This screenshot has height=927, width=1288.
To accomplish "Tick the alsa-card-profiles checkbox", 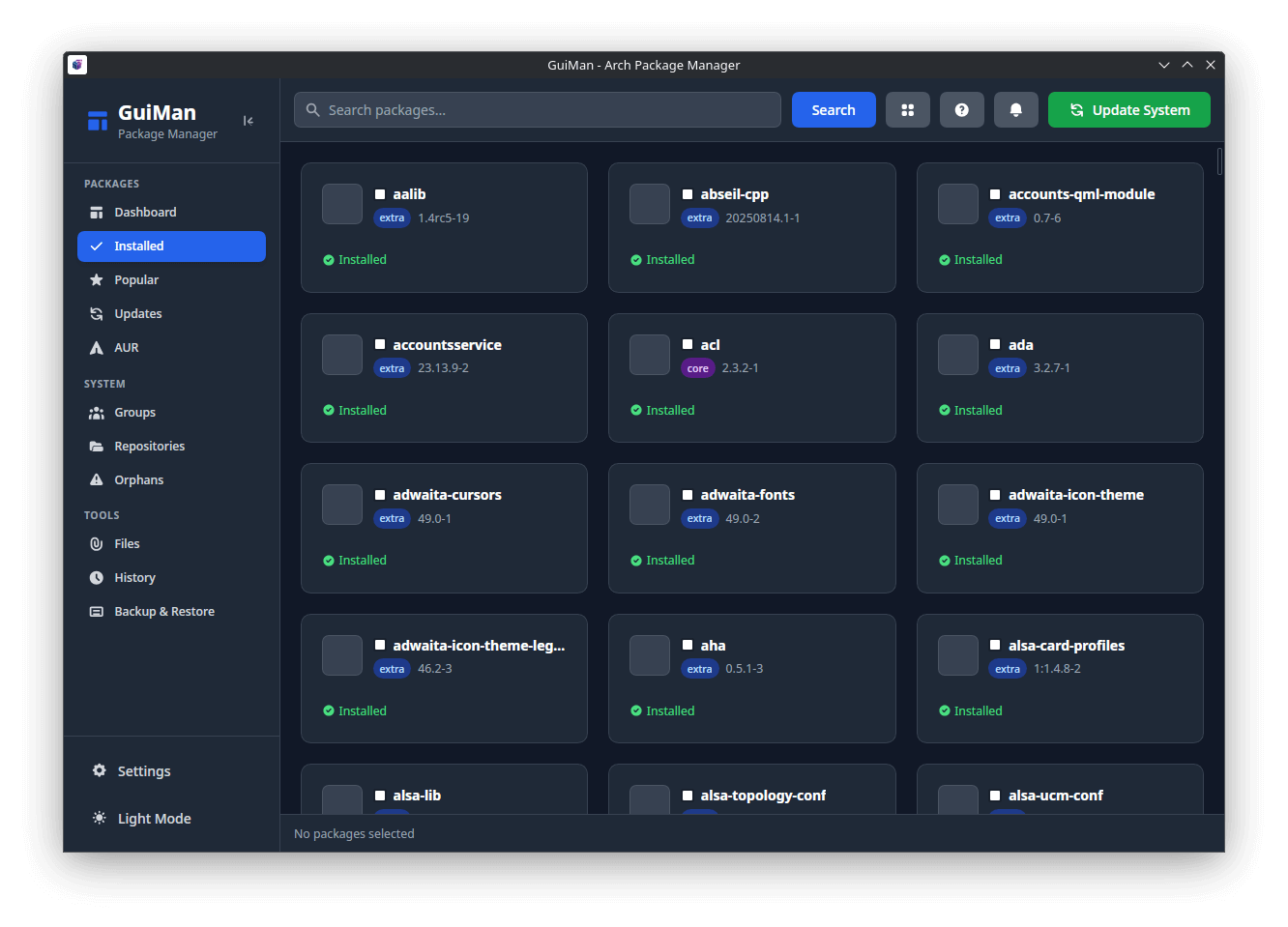I will coord(995,646).
